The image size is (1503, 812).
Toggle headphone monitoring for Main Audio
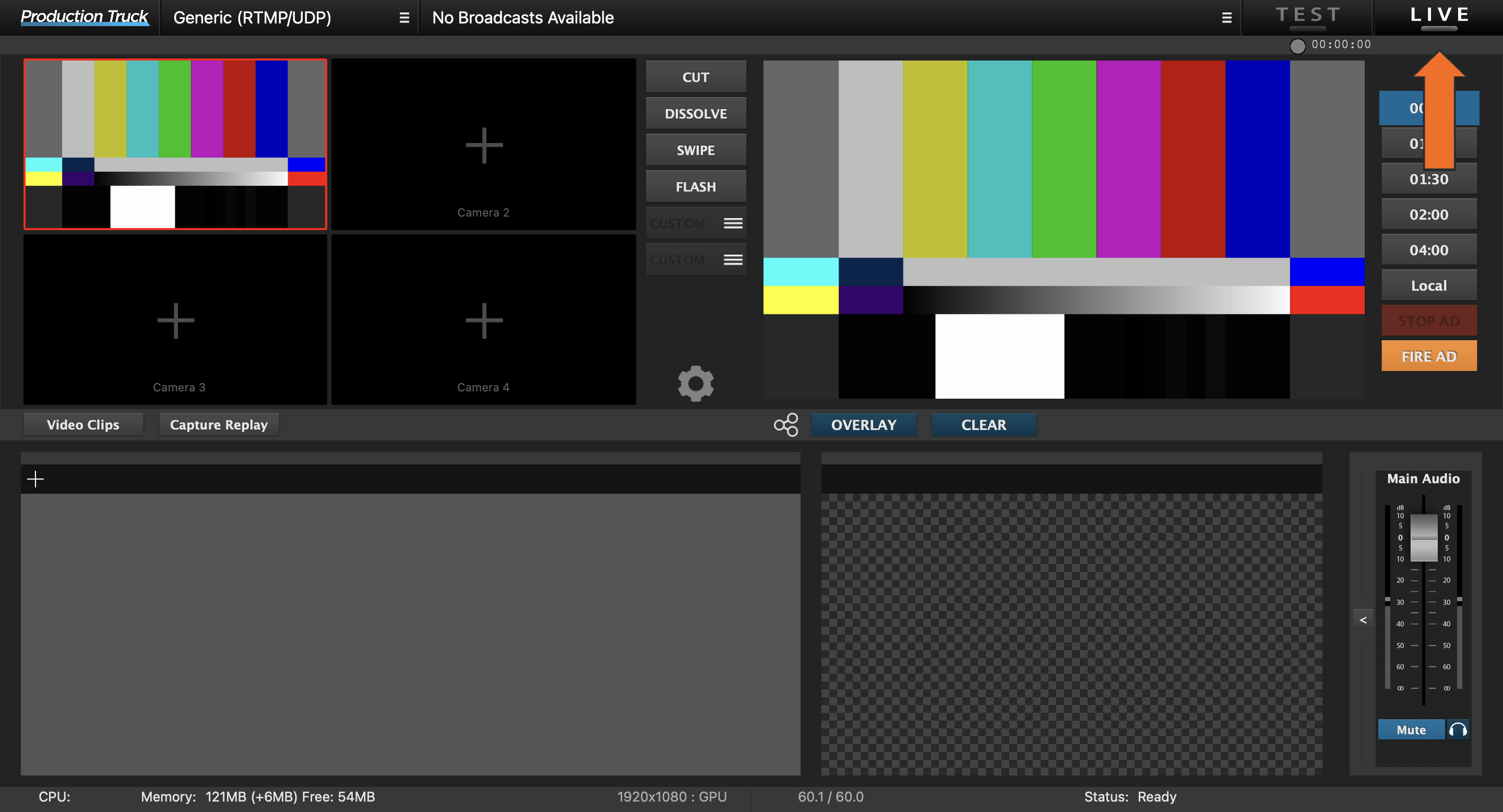pos(1458,729)
